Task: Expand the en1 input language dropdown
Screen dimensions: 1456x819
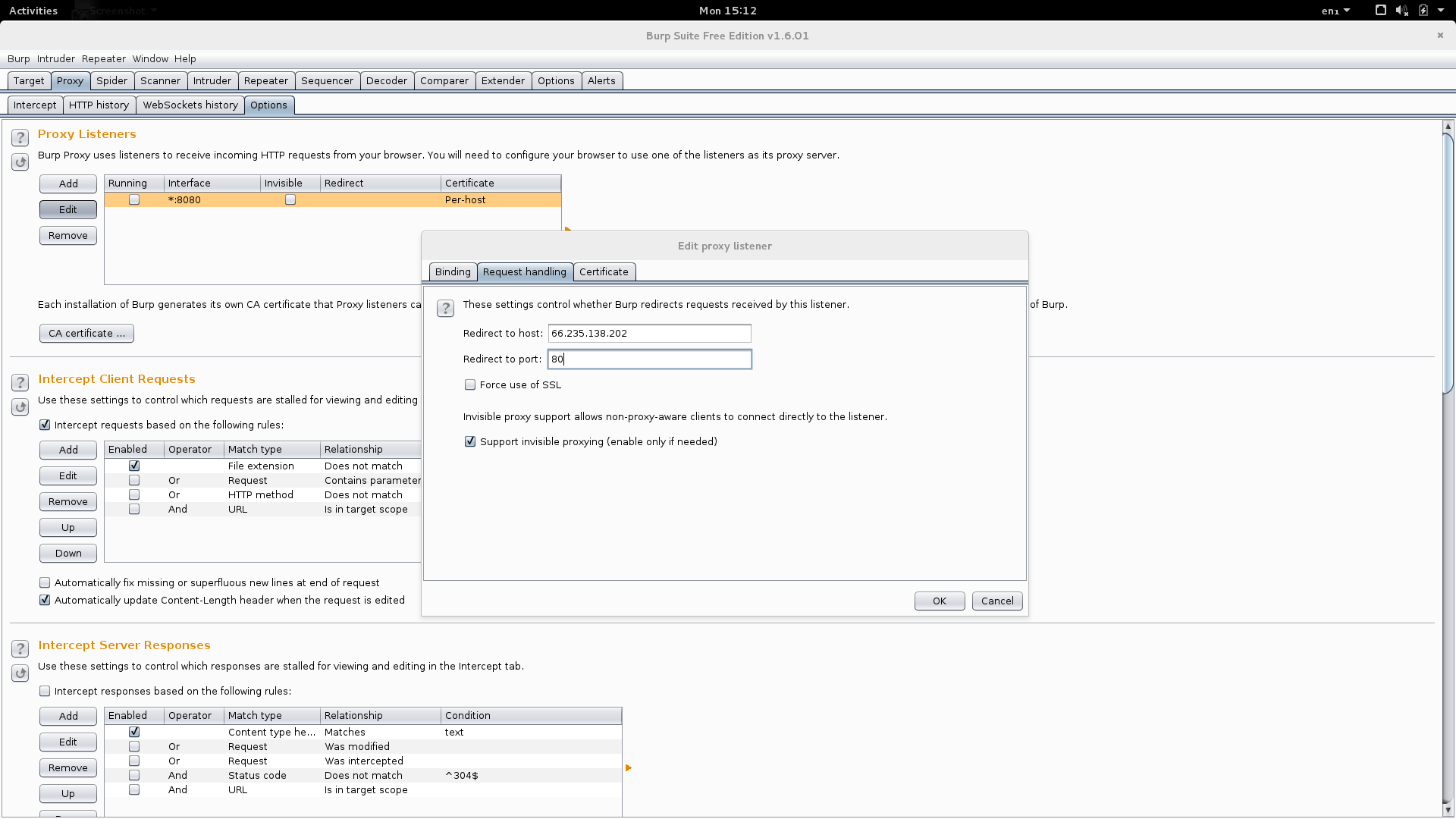Action: tap(1335, 11)
